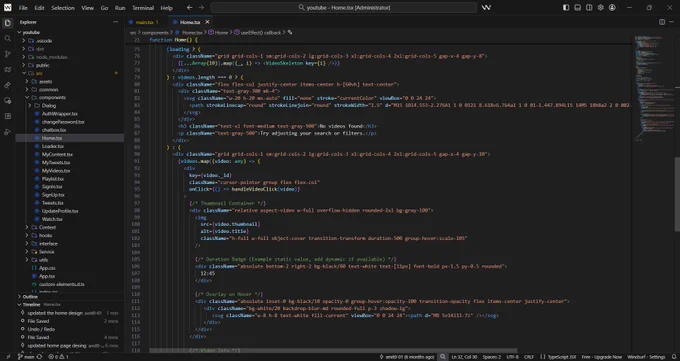
Task: Open UpdateProfile.tsx file
Action: [60, 211]
